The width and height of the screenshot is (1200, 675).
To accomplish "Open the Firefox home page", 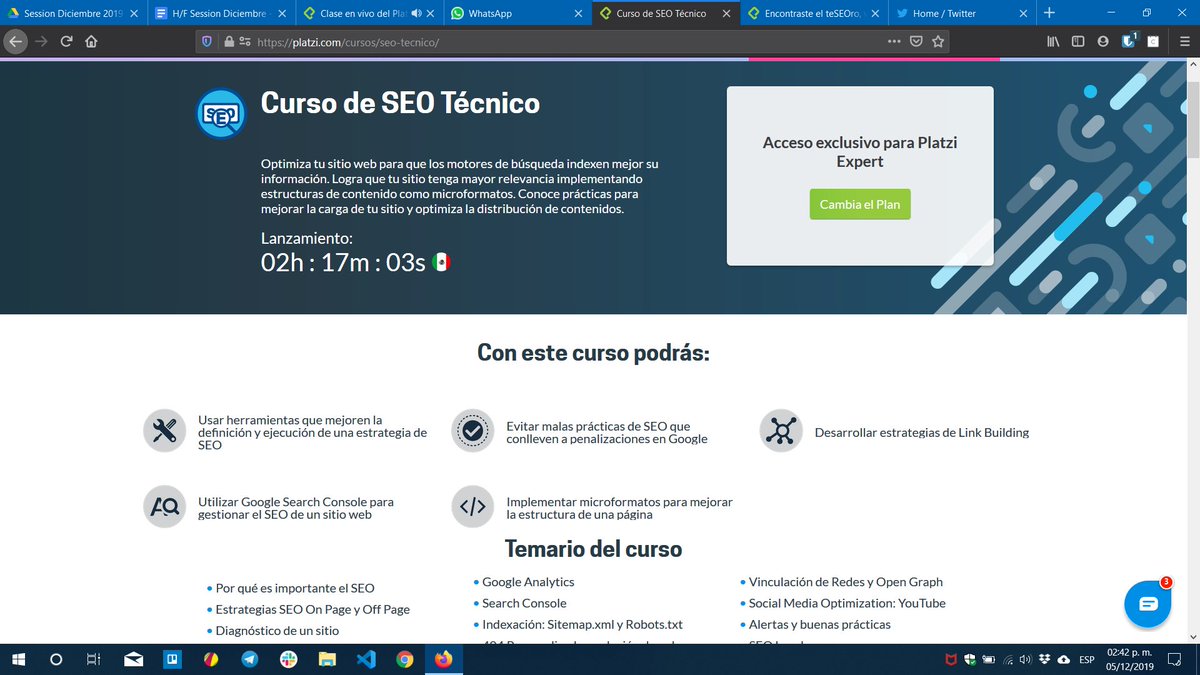I will point(92,42).
